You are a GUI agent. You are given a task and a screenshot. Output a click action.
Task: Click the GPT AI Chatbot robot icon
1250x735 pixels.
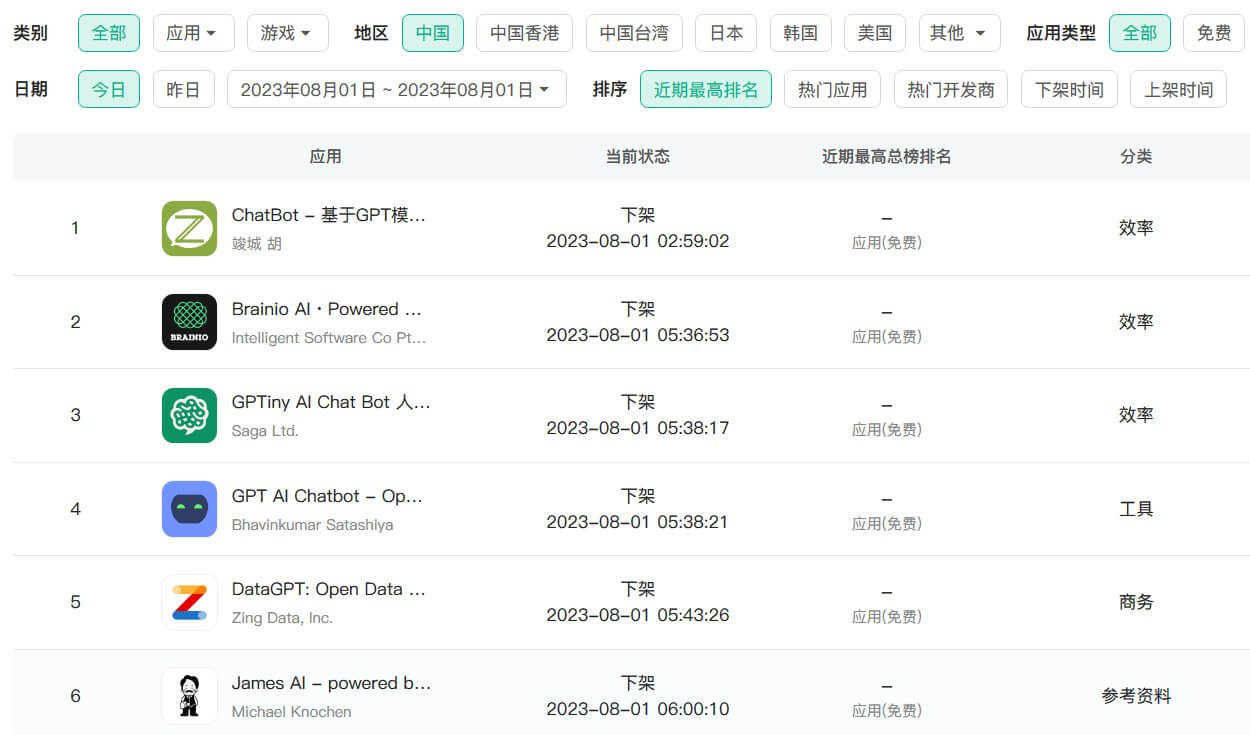coord(189,509)
